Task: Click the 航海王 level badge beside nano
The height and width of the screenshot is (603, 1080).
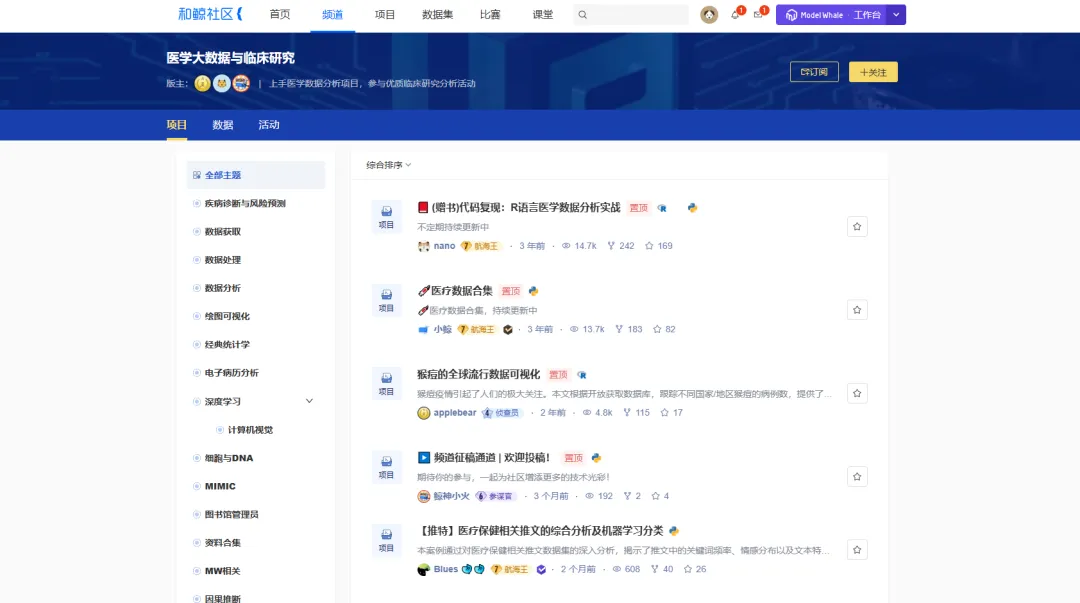Action: (478, 245)
